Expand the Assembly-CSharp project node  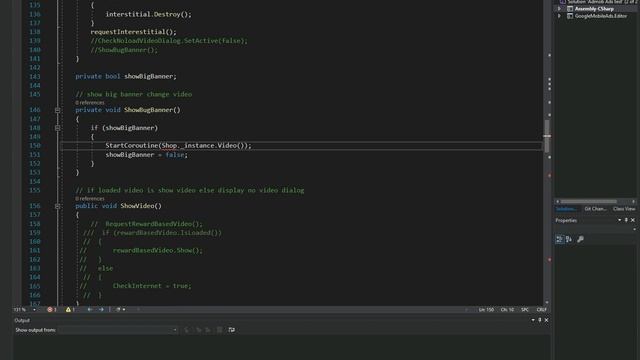pyautogui.click(x=559, y=9)
